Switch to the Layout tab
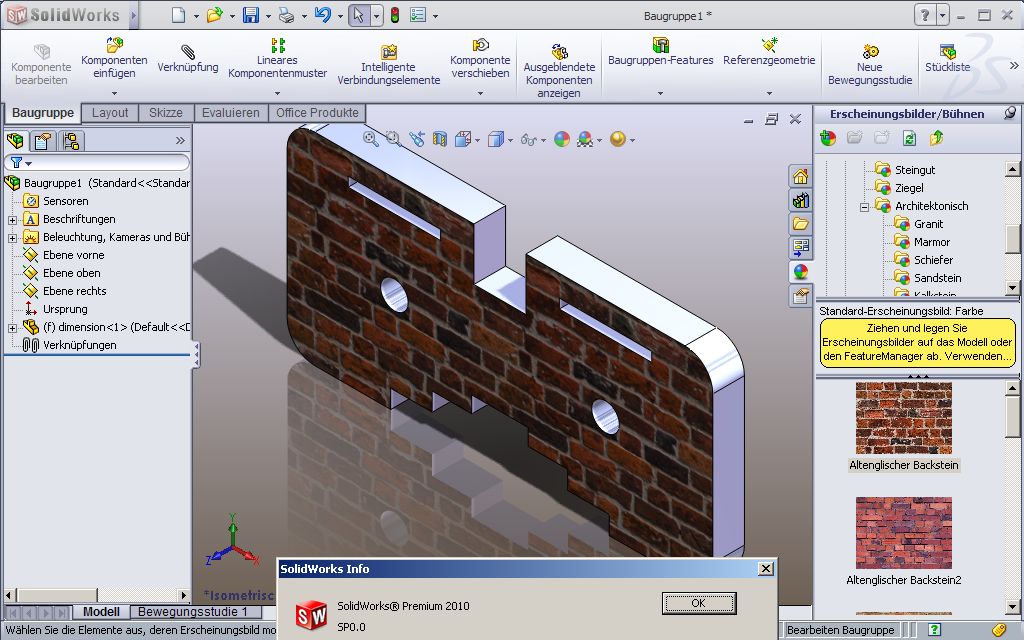The width and height of the screenshot is (1024, 640). click(110, 112)
